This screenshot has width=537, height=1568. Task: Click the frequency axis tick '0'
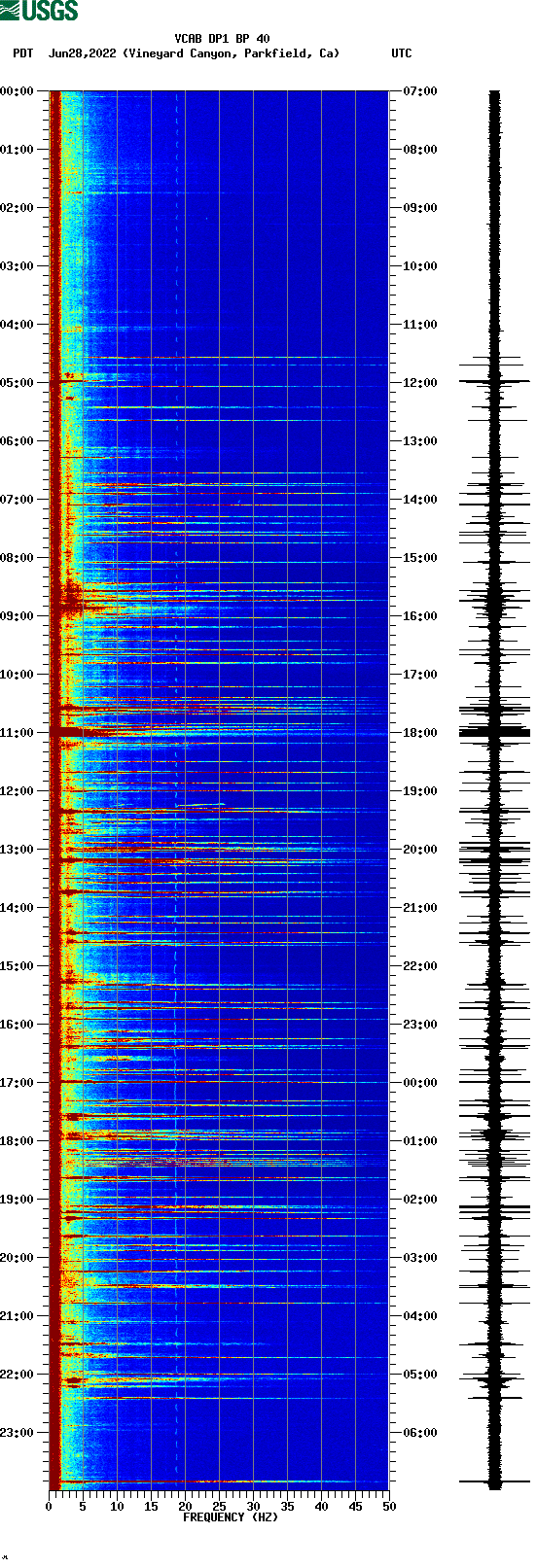[x=49, y=1507]
